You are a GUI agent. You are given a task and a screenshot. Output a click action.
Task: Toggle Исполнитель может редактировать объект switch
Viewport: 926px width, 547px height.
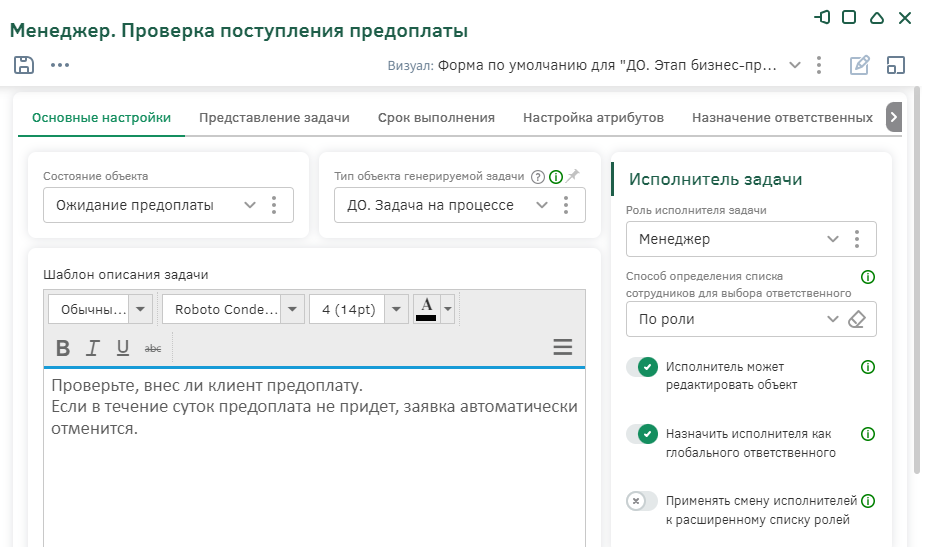(642, 367)
